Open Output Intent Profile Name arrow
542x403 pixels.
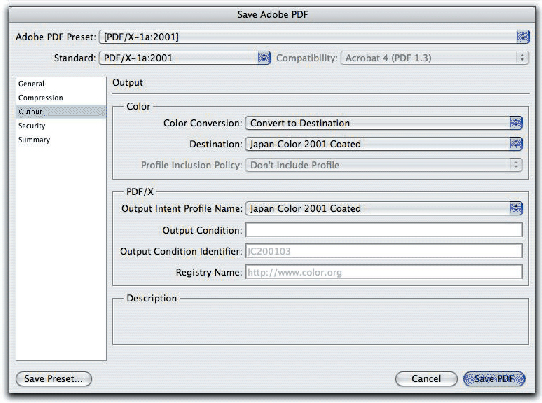click(516, 208)
